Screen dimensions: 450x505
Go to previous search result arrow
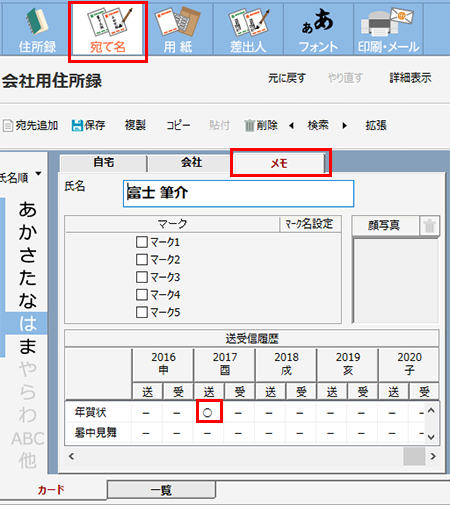point(291,126)
